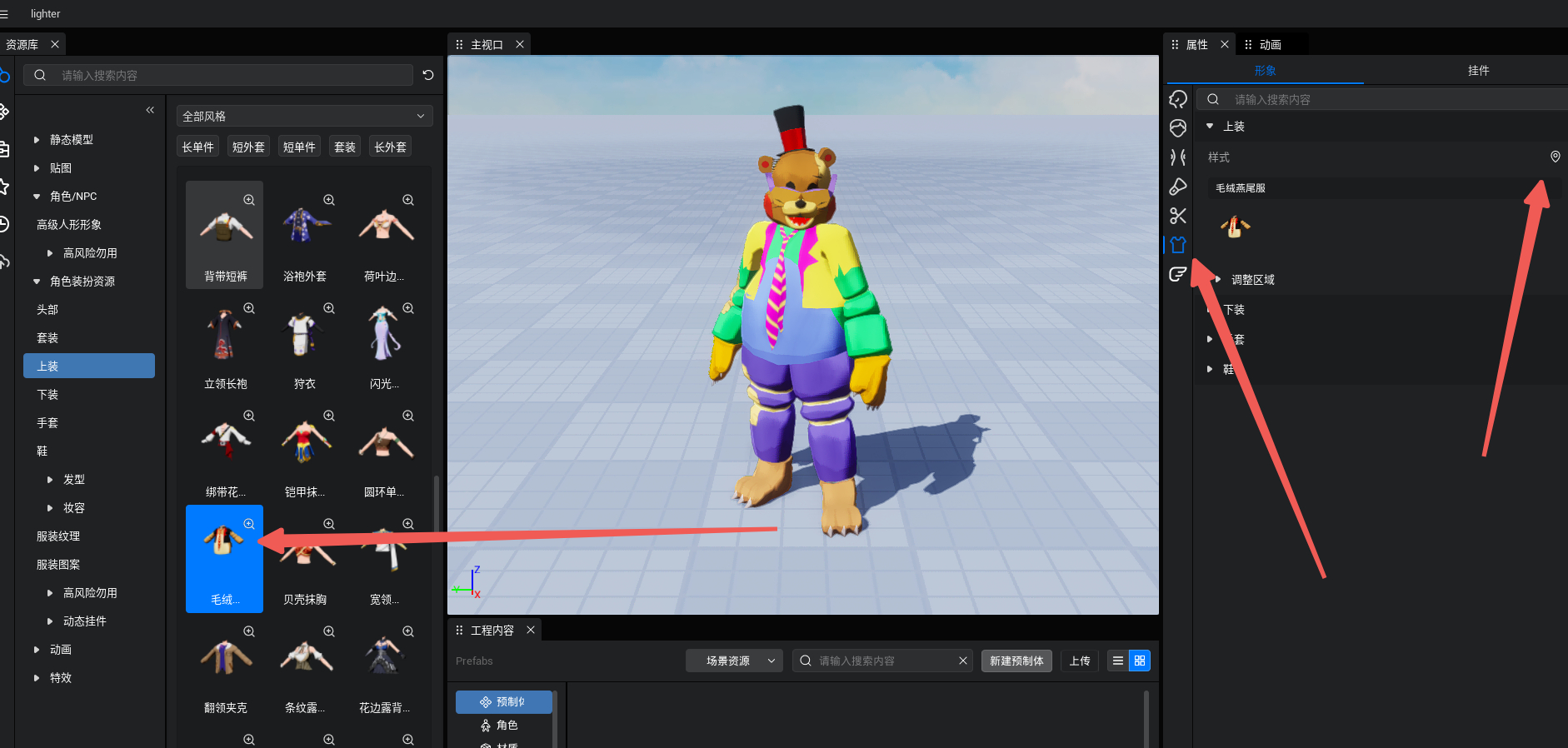1568x748 pixels.
Task: Toggle the 长单件 filter tag
Action: coord(198,147)
